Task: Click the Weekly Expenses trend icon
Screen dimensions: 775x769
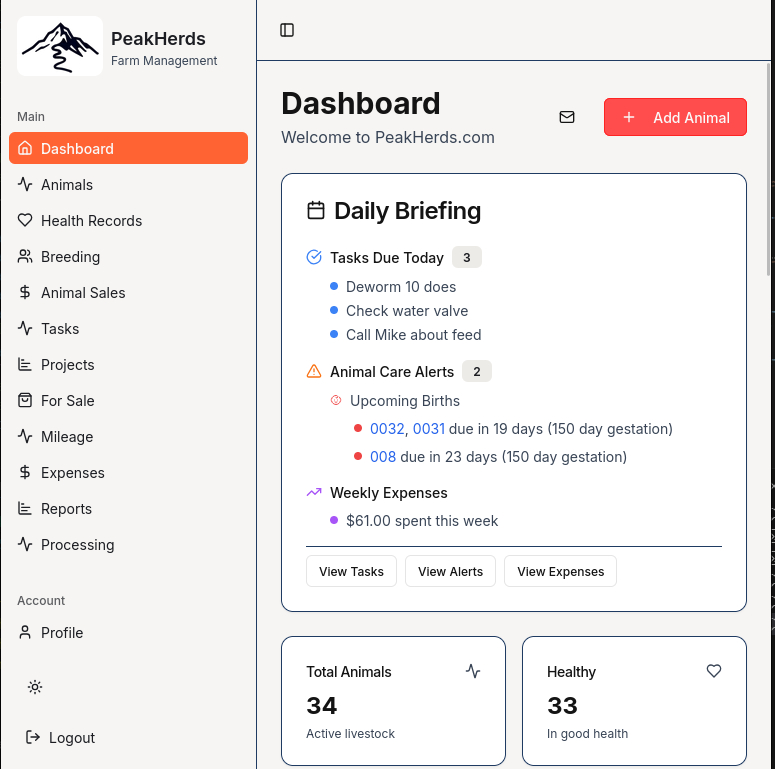Action: click(x=314, y=492)
